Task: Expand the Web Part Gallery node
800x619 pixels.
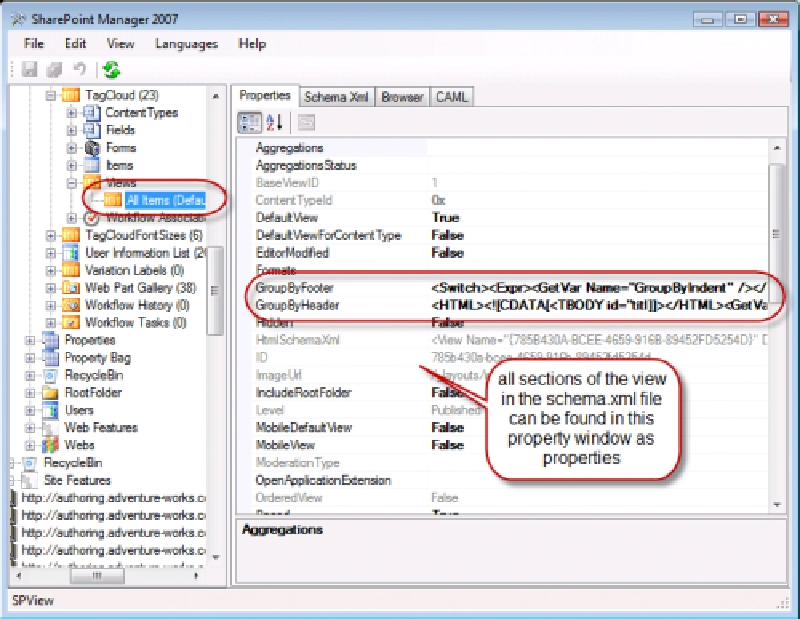Action: (51, 288)
